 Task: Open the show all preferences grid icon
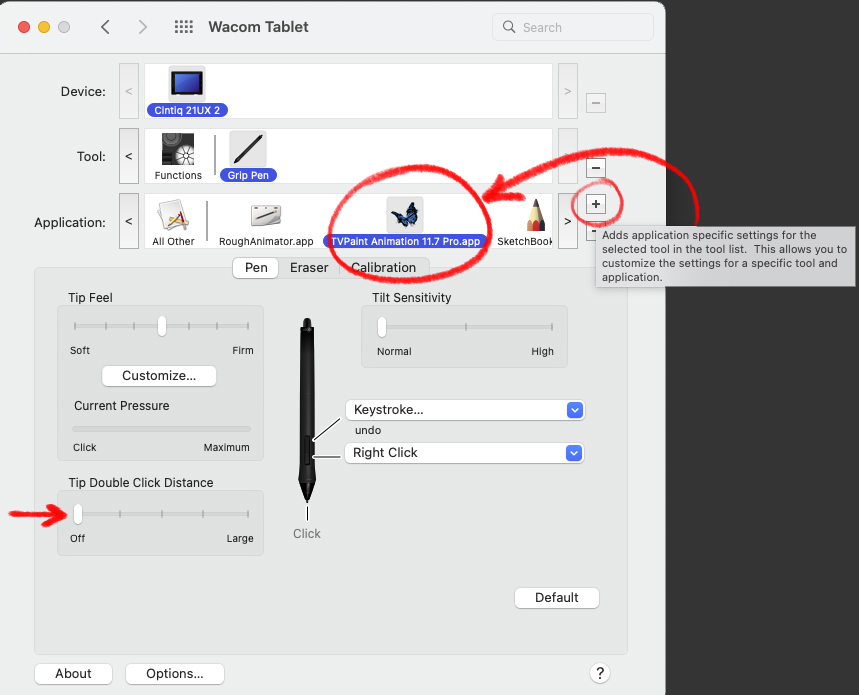(184, 27)
